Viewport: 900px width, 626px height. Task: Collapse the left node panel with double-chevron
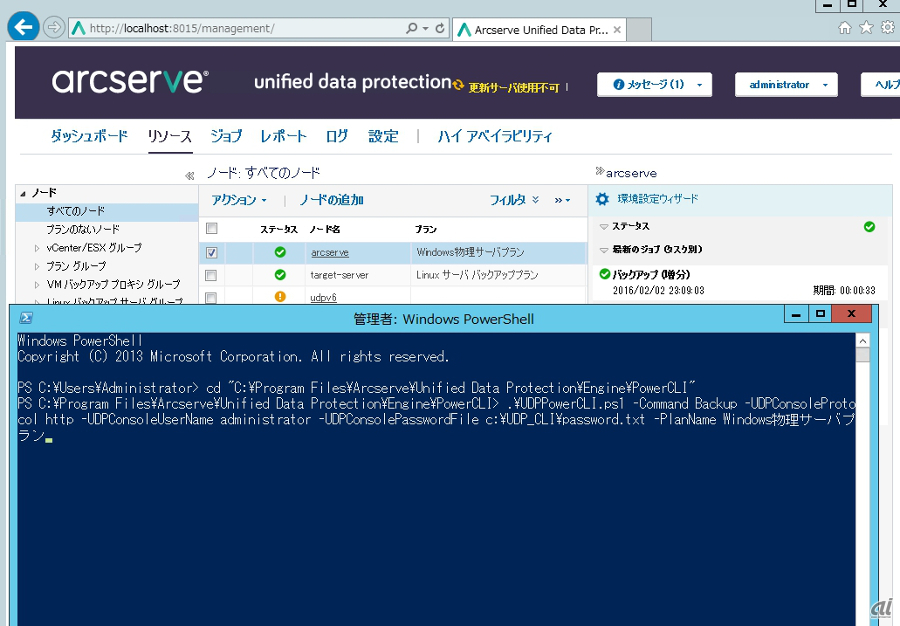[189, 176]
